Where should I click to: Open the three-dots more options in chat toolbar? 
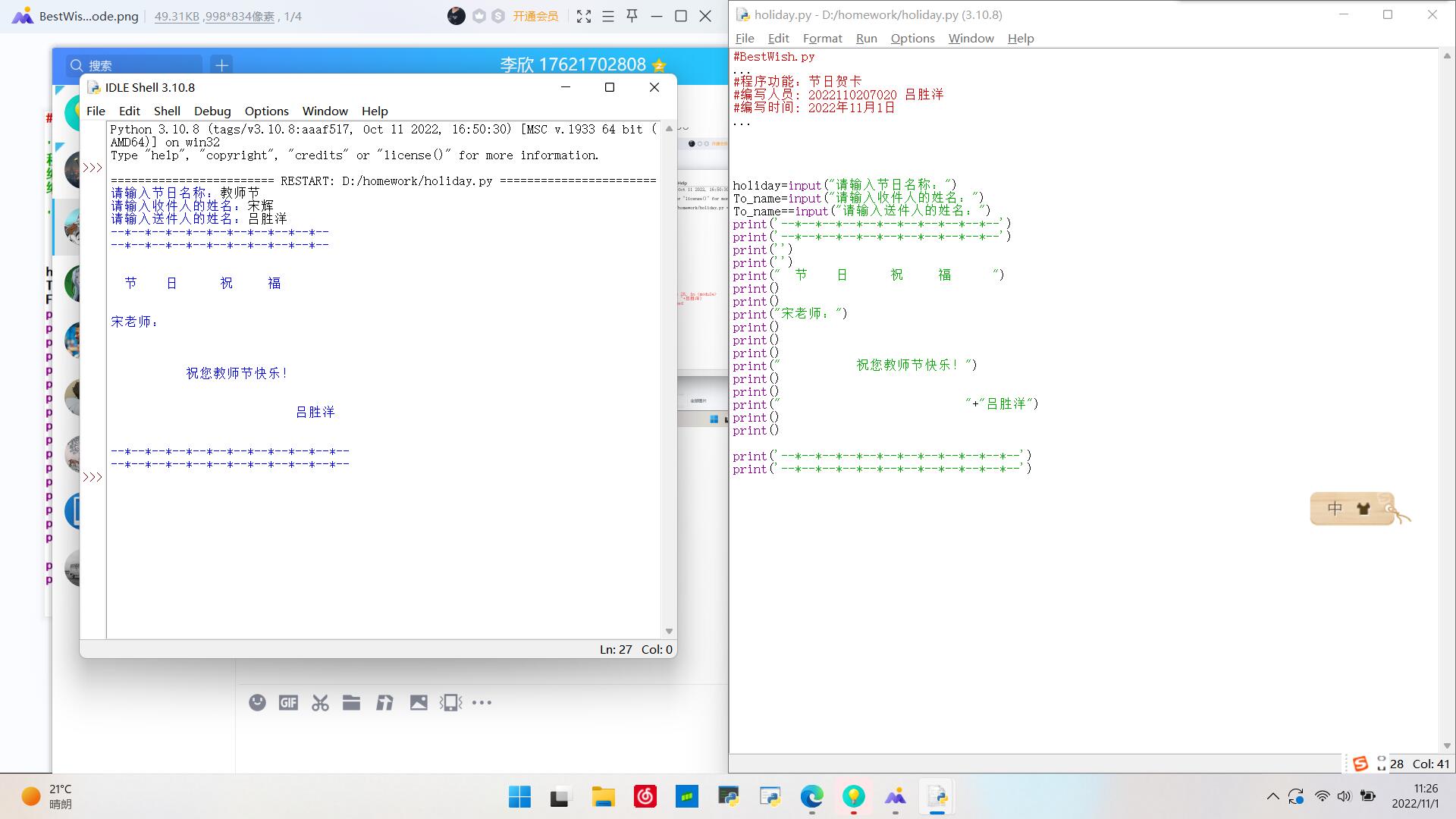click(482, 703)
